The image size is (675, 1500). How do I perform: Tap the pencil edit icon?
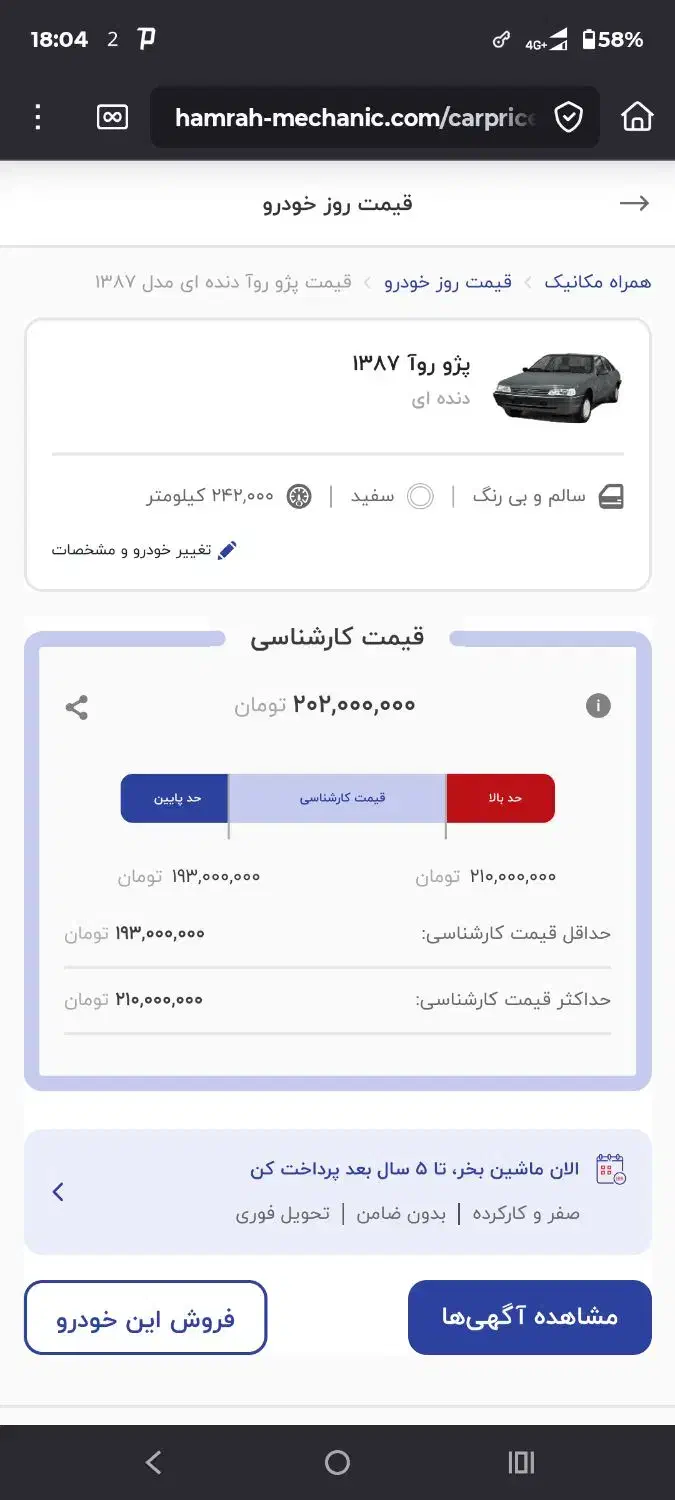click(x=227, y=550)
